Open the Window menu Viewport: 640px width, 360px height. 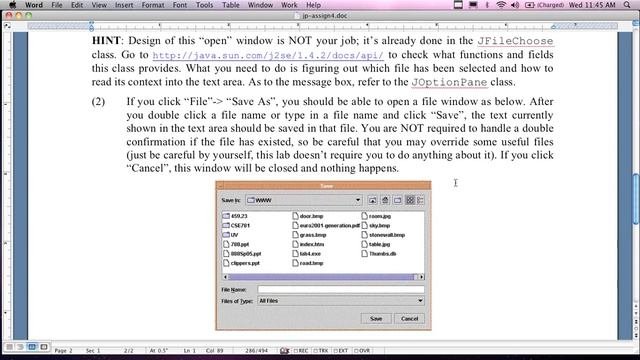click(260, 5)
